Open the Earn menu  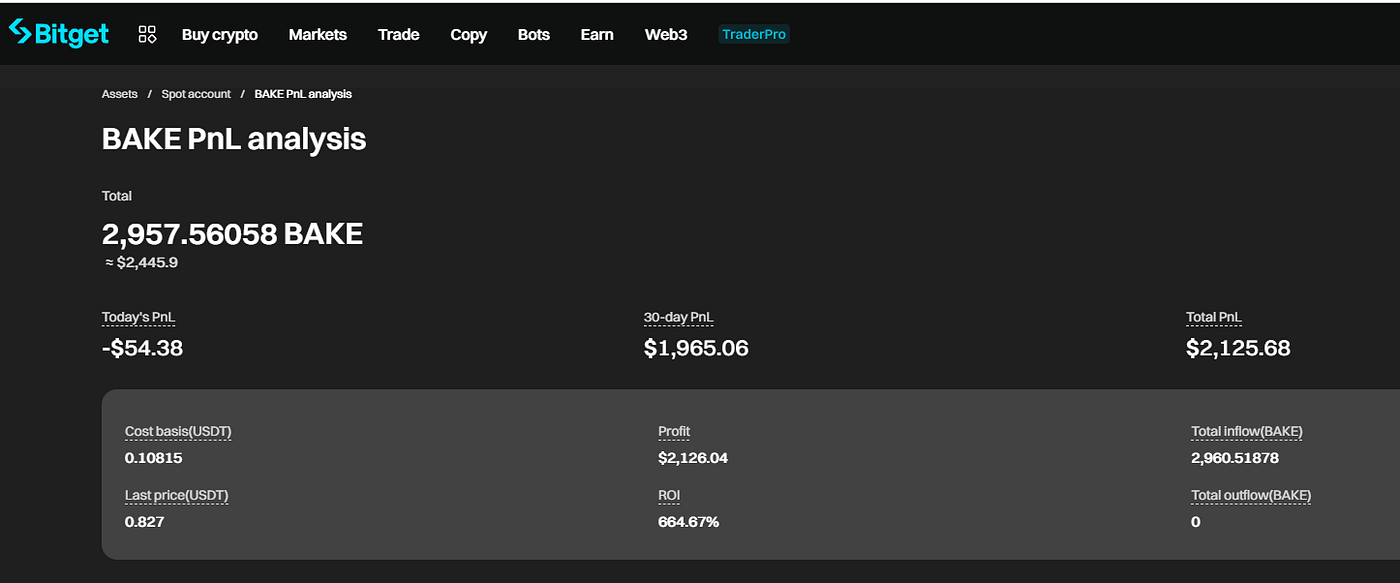coord(597,35)
